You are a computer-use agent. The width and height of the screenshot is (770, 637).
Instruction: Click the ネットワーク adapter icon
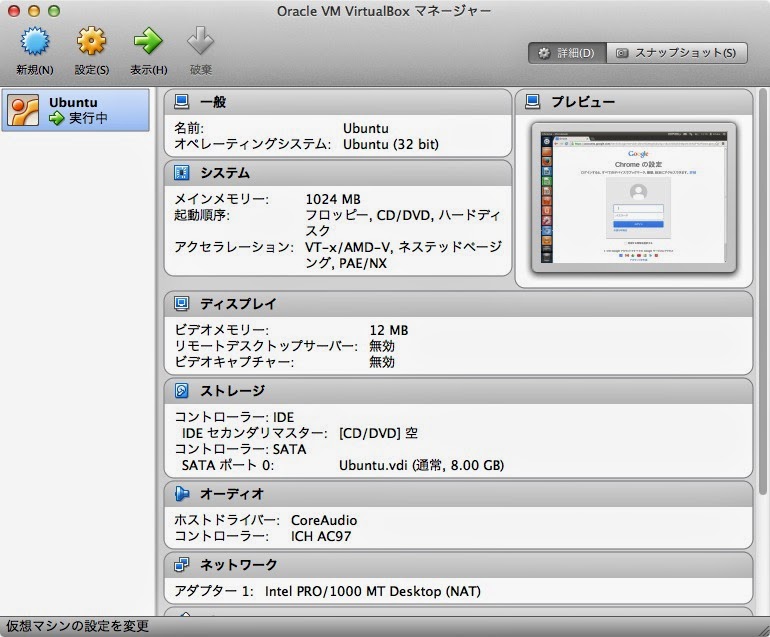pyautogui.click(x=182, y=565)
